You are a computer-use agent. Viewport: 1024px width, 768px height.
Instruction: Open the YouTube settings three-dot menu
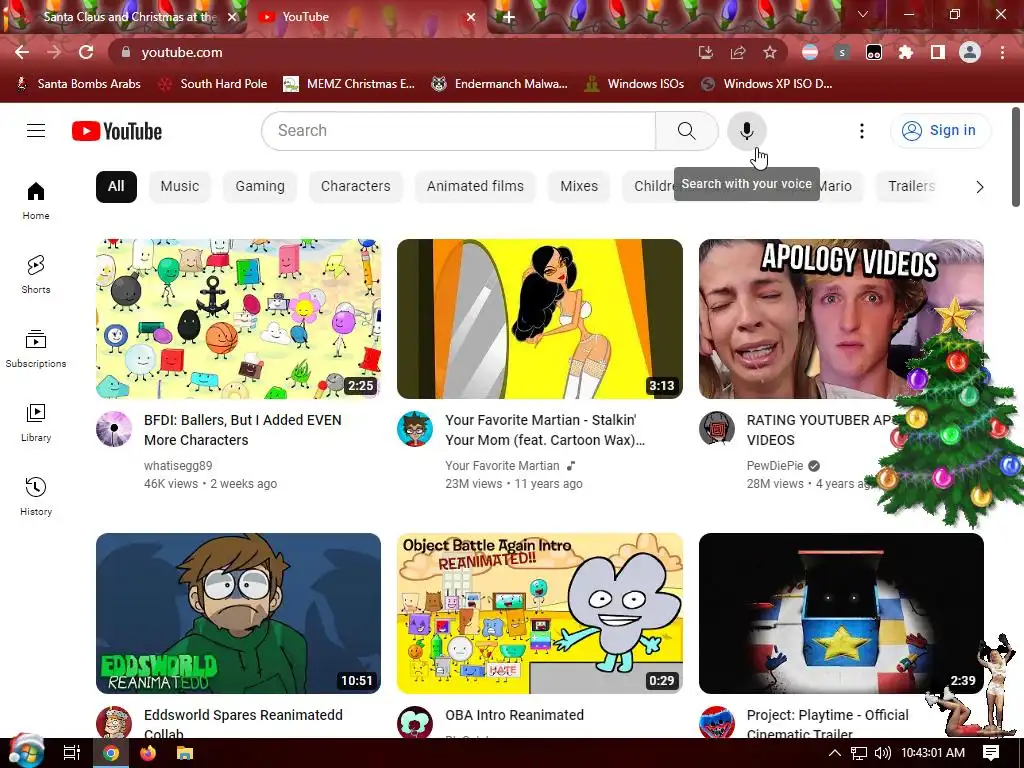coord(861,131)
